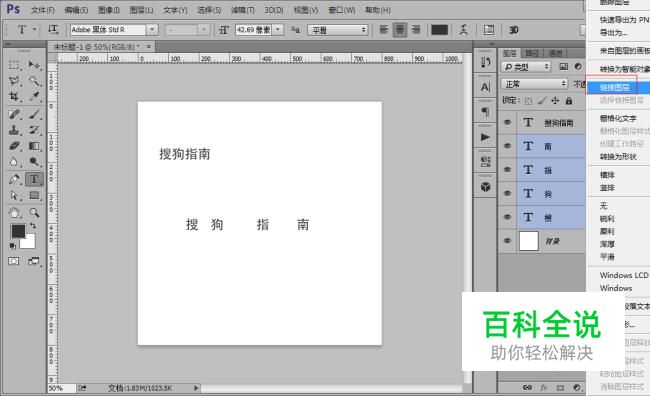
Task: Open the Paragraph panel icon in dock
Action: coord(485,112)
